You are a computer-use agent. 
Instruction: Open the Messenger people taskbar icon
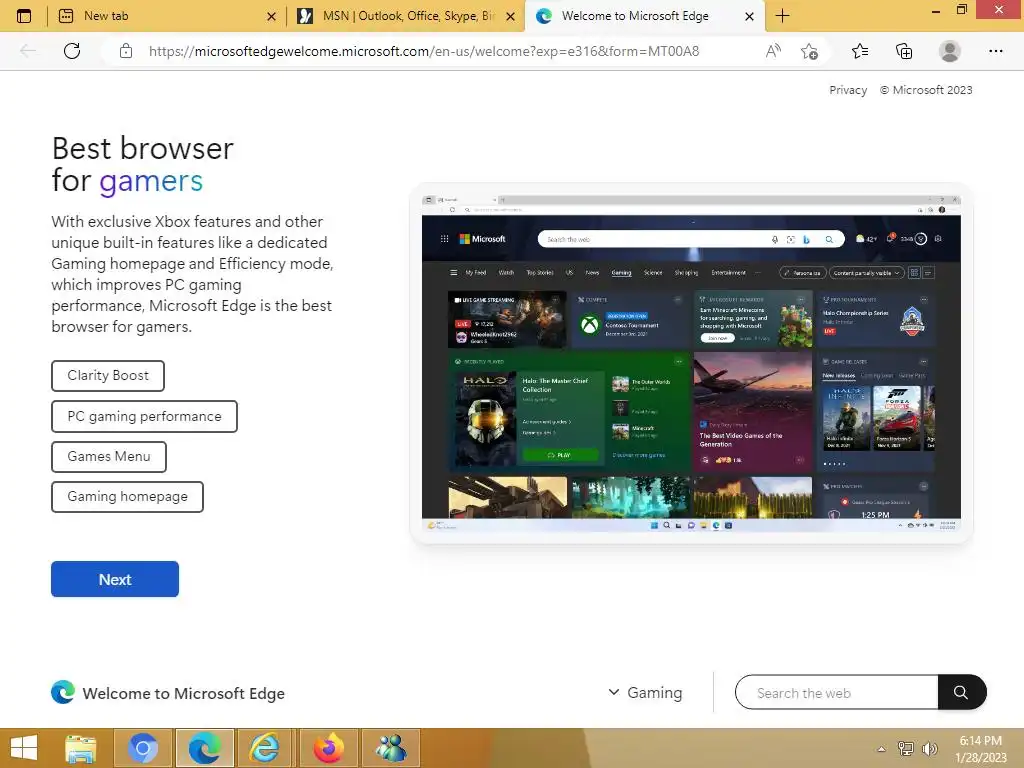pos(391,748)
